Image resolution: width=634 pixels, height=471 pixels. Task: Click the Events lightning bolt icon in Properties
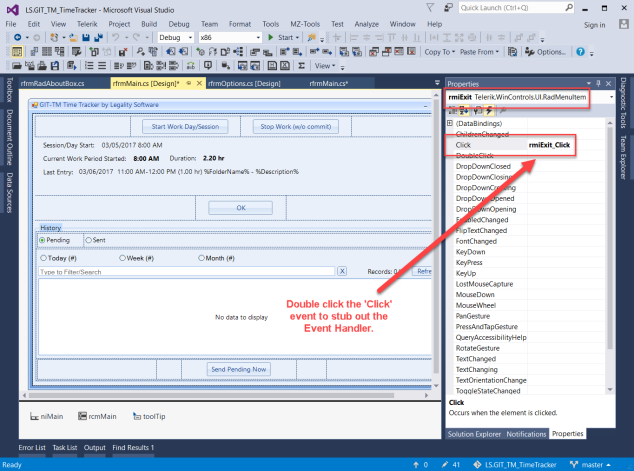pos(489,110)
